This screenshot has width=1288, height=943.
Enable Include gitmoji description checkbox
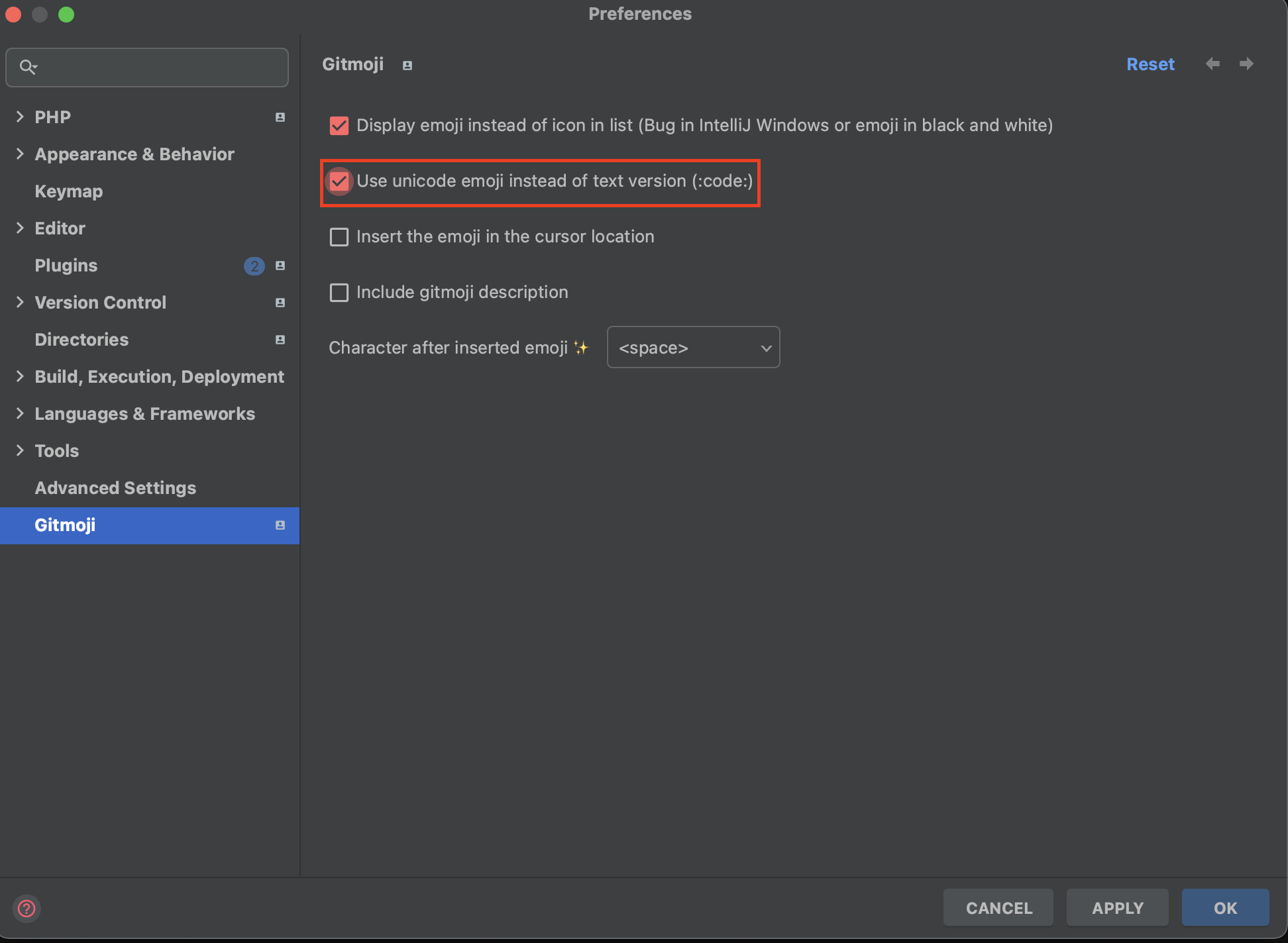339,292
